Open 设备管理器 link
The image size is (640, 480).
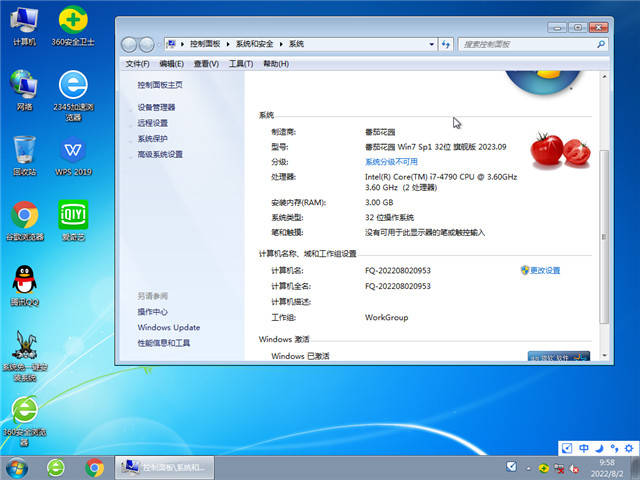point(156,107)
